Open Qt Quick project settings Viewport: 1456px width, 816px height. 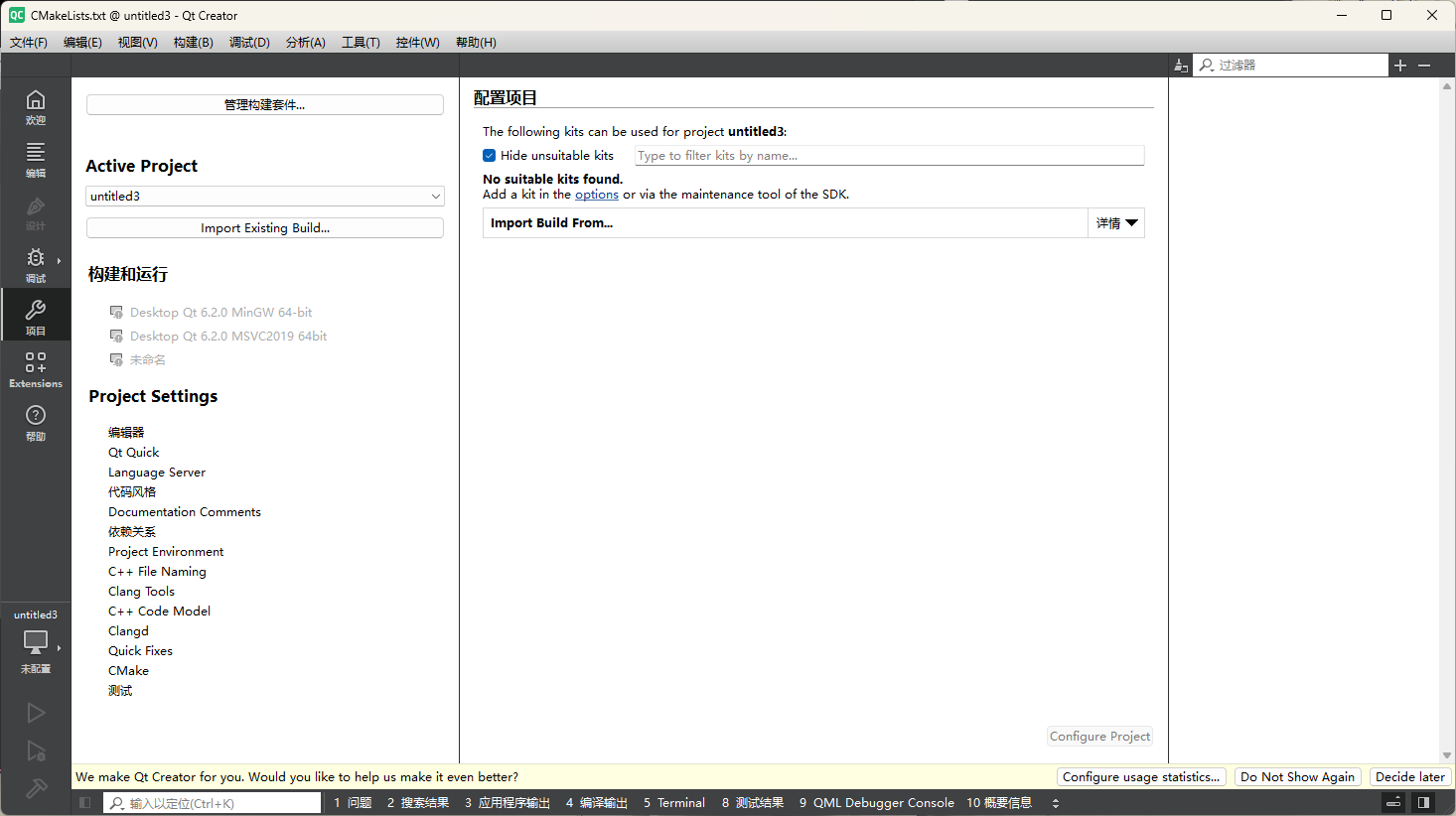[x=133, y=453]
